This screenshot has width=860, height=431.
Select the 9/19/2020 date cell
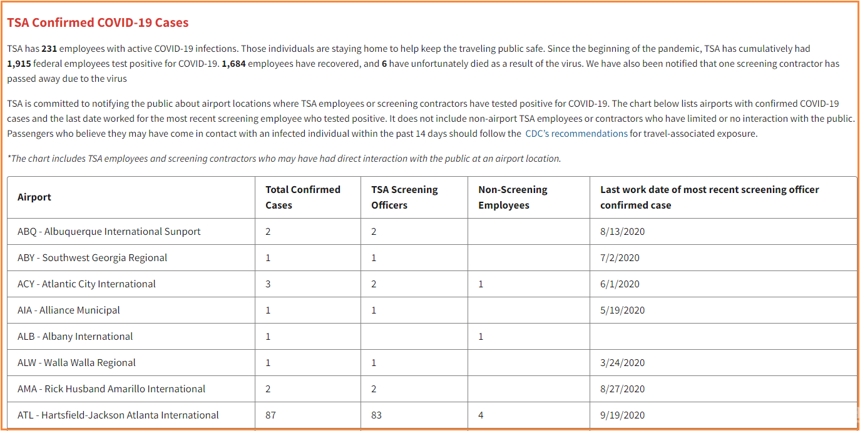point(723,415)
